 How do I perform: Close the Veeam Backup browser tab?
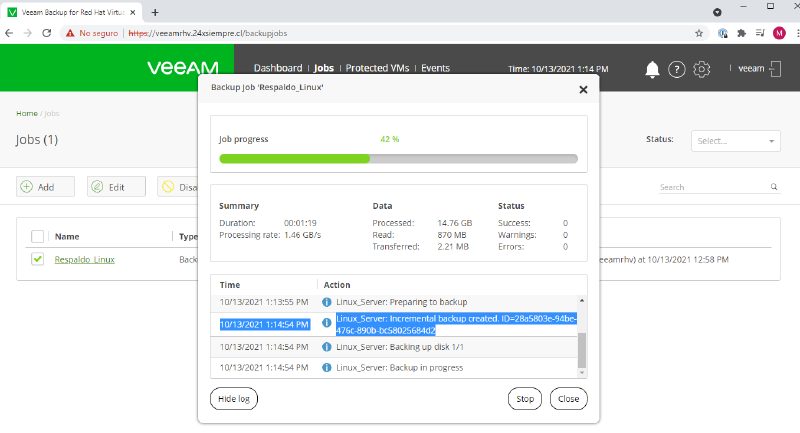(x=133, y=12)
